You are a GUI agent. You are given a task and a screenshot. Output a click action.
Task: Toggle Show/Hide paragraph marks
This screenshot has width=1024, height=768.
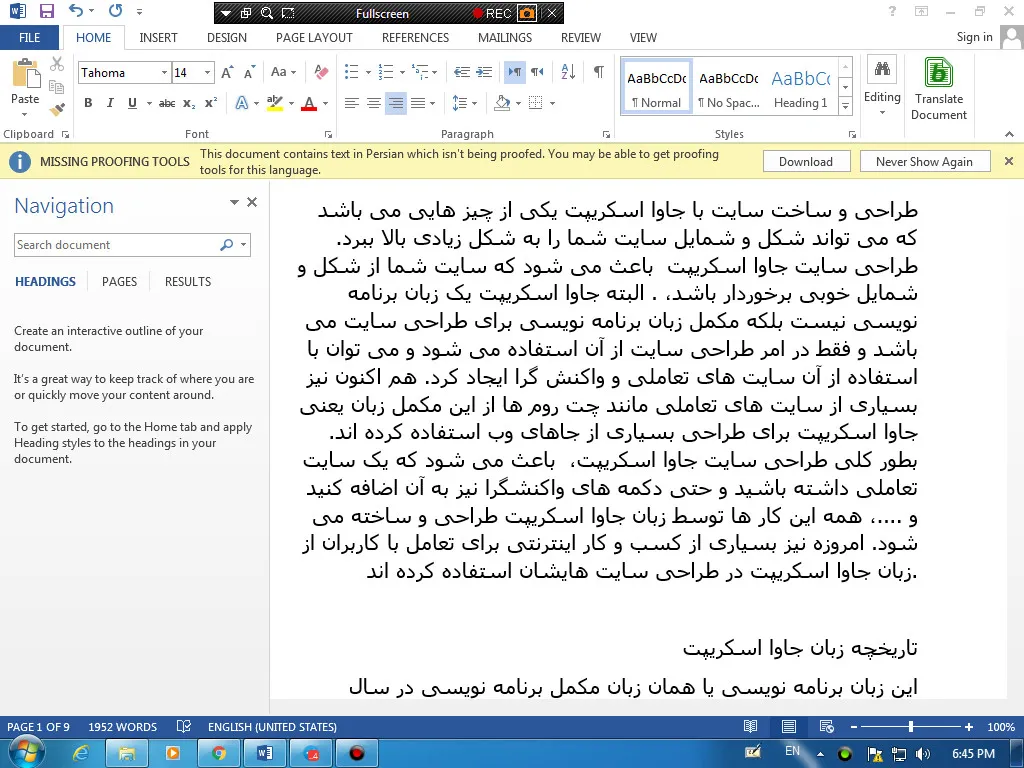click(598, 72)
